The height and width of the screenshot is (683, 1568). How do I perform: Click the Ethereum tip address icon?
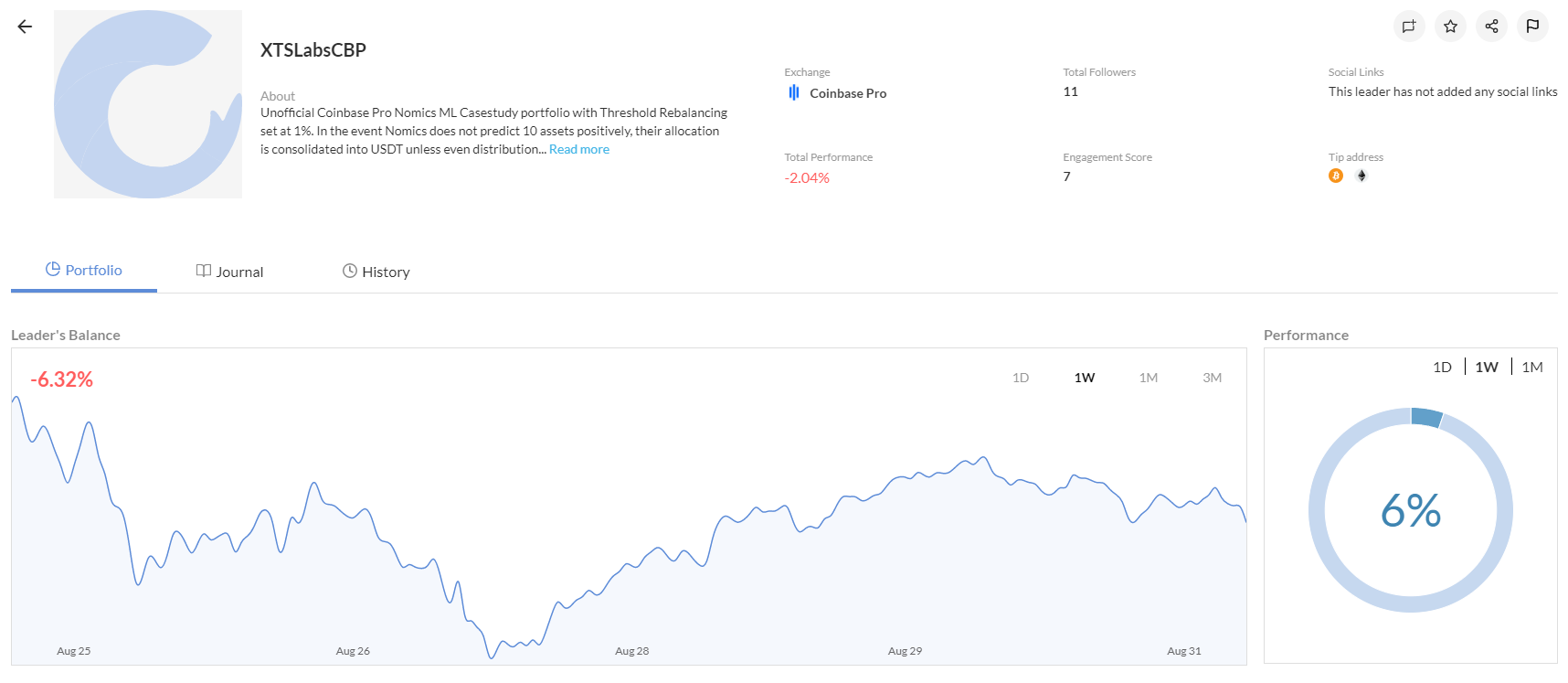(x=1361, y=176)
